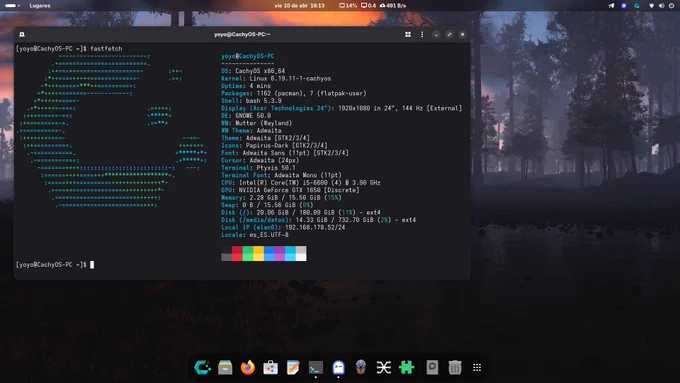Click the 'Terminal Font: Adwaita Mono' line
This screenshot has width=680, height=383.
[x=281, y=175]
